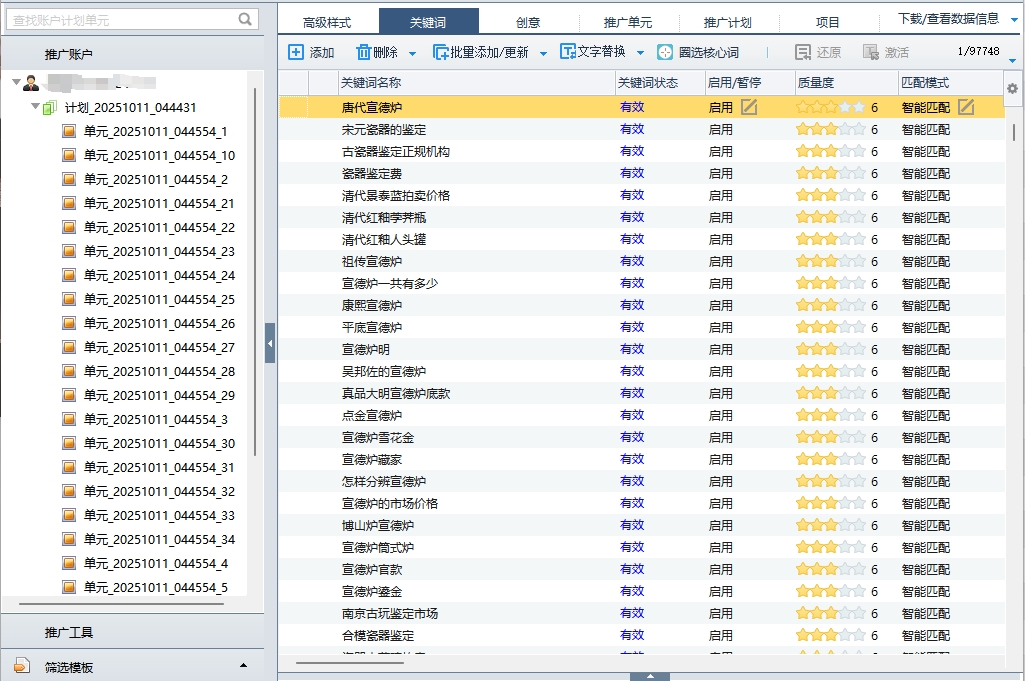Collapse the left sidebar panel handle
The image size is (1025, 681).
click(270, 343)
